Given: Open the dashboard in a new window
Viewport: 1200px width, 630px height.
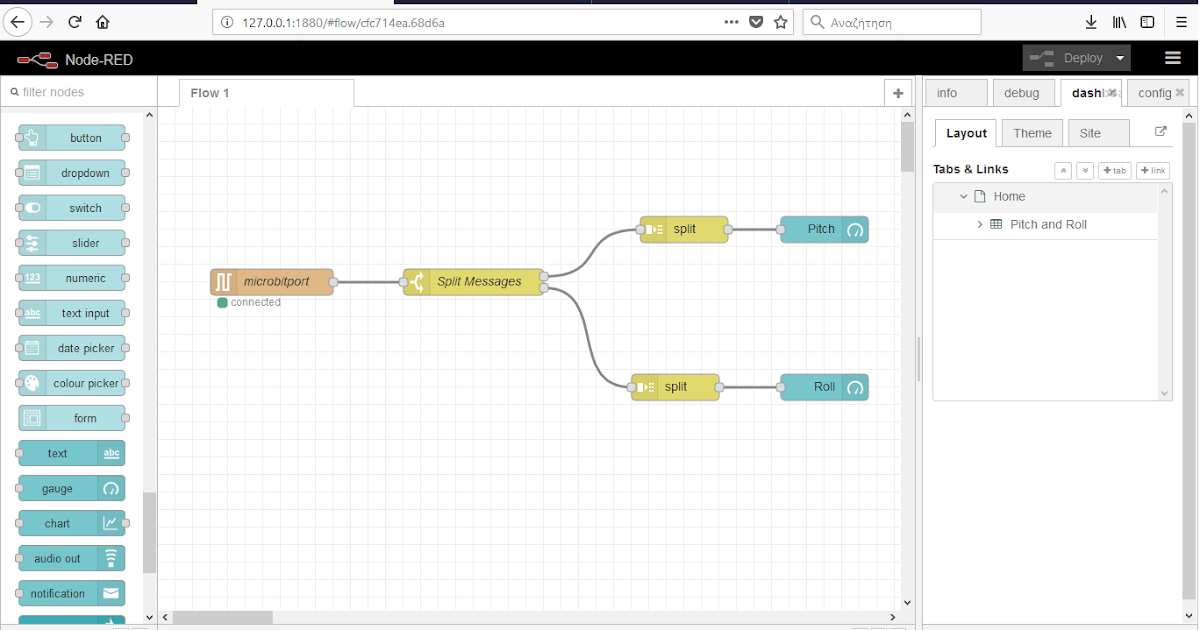Looking at the screenshot, I should pyautogui.click(x=1160, y=130).
